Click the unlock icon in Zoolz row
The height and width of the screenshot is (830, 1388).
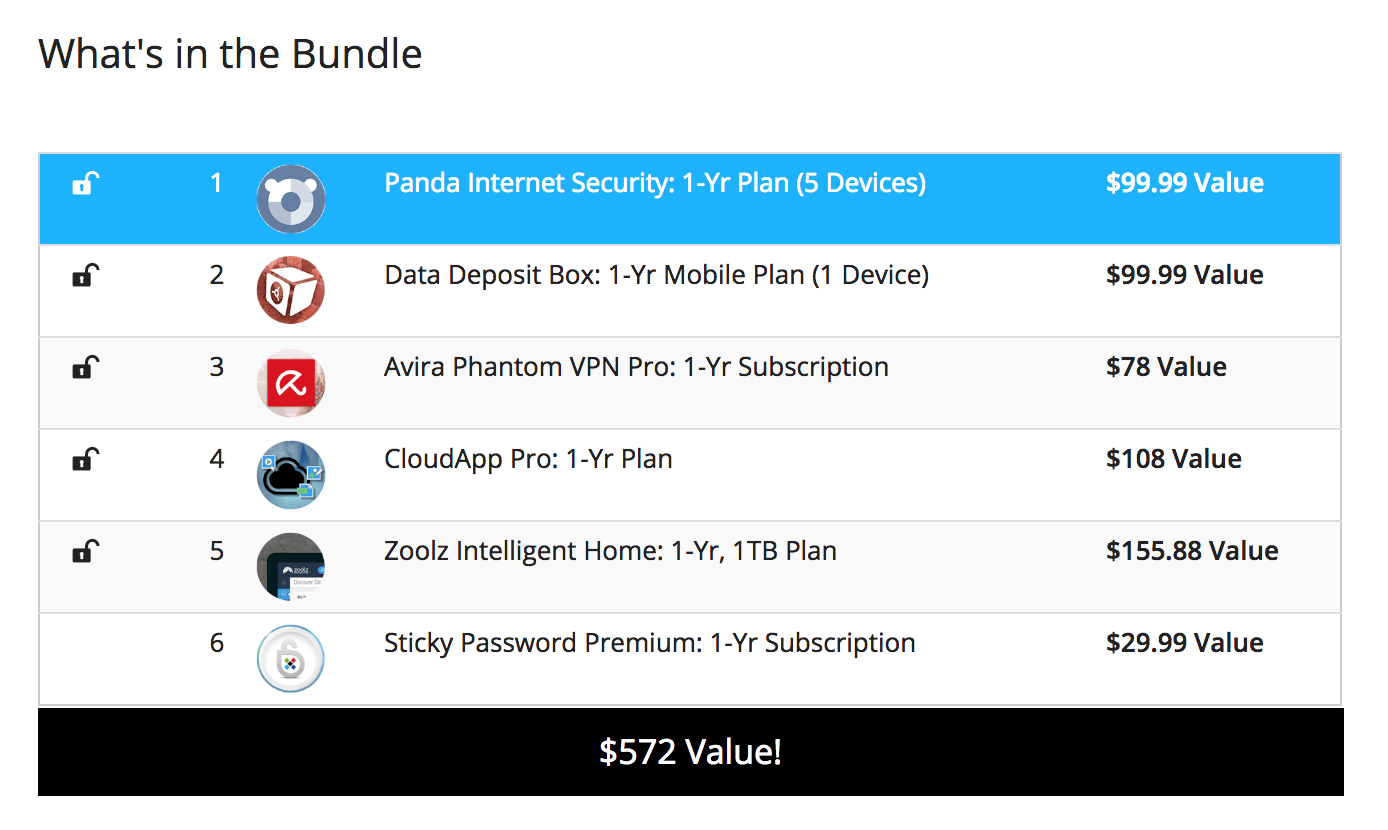[x=86, y=552]
